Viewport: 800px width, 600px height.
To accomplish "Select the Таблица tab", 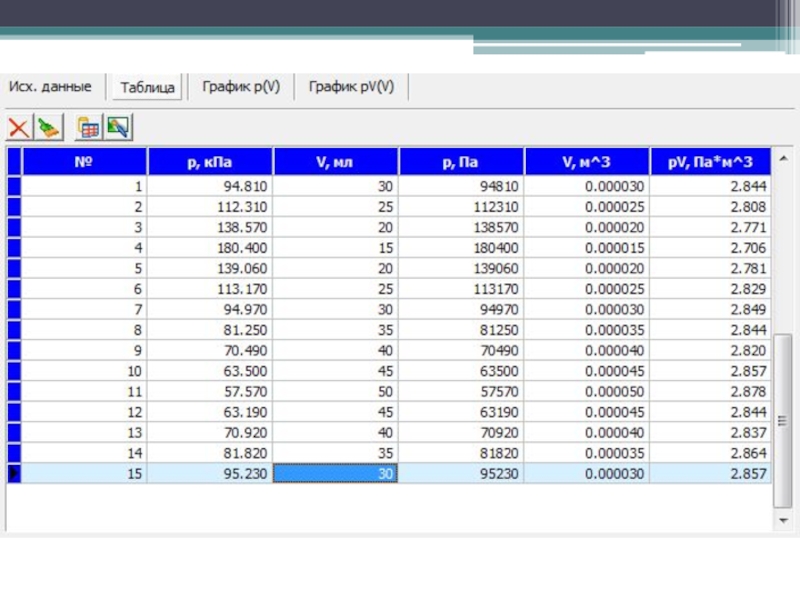I will (148, 88).
